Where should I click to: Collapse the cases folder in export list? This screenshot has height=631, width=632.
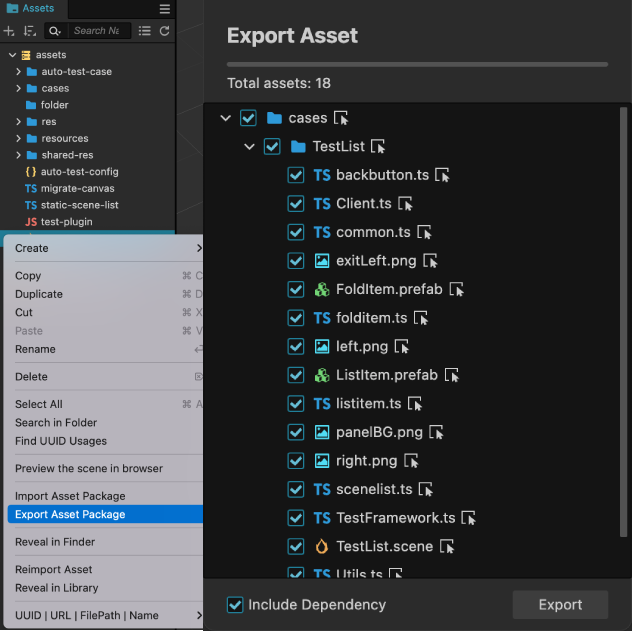(x=226, y=118)
